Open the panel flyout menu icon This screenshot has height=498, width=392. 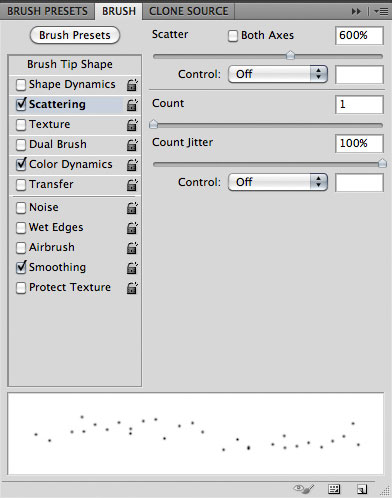(x=381, y=11)
